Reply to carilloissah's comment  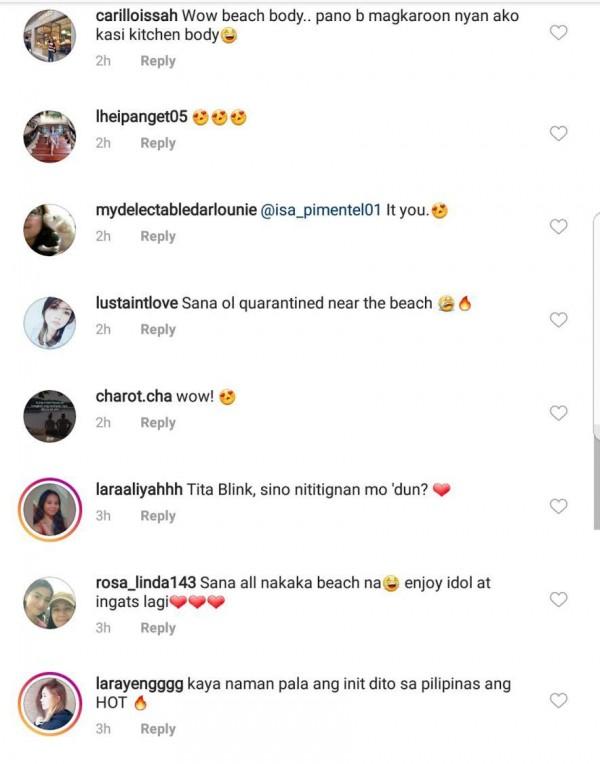(158, 61)
